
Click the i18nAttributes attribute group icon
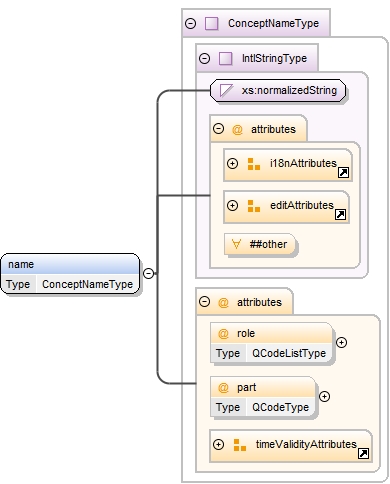pyautogui.click(x=254, y=164)
